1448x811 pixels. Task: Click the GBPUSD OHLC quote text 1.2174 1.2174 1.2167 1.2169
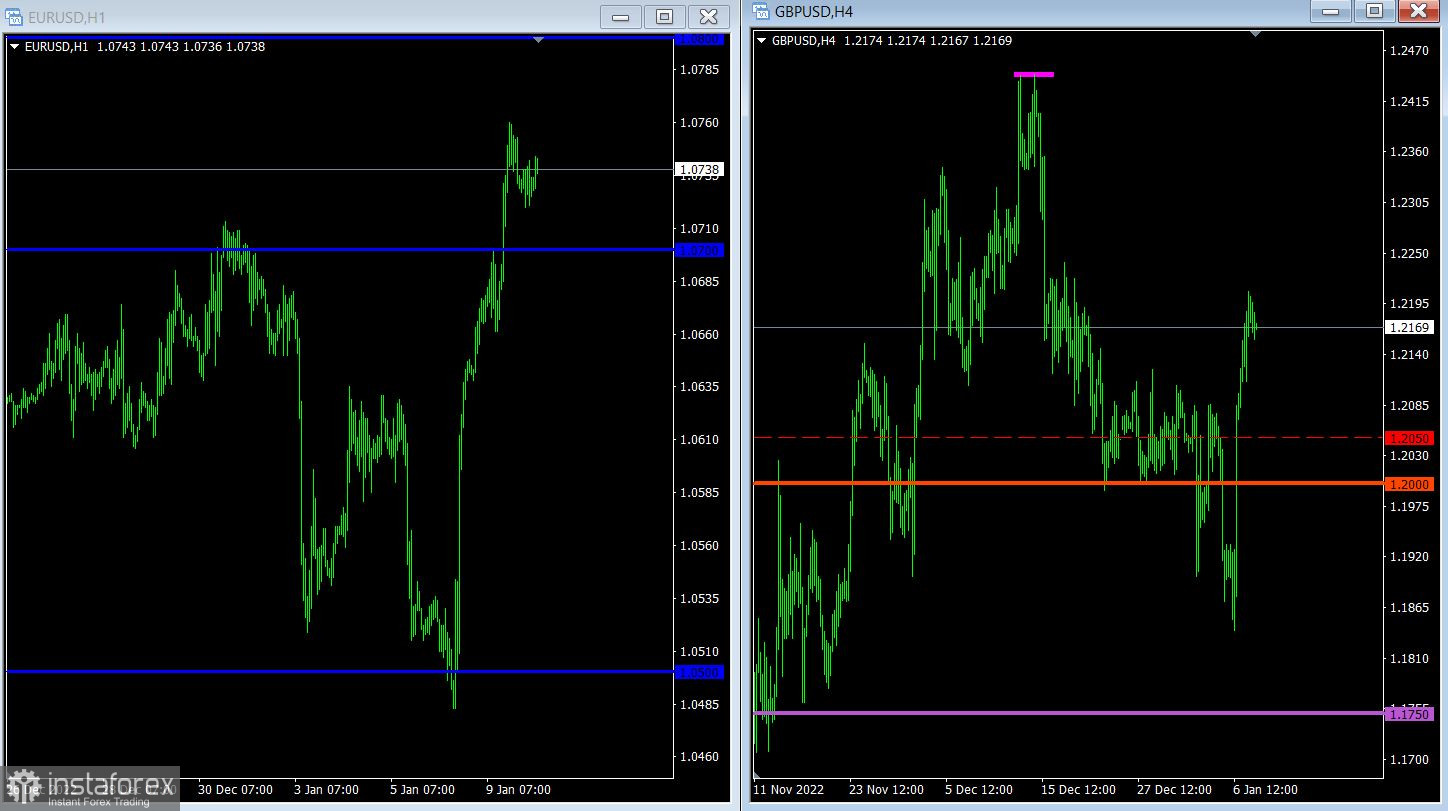pos(928,41)
